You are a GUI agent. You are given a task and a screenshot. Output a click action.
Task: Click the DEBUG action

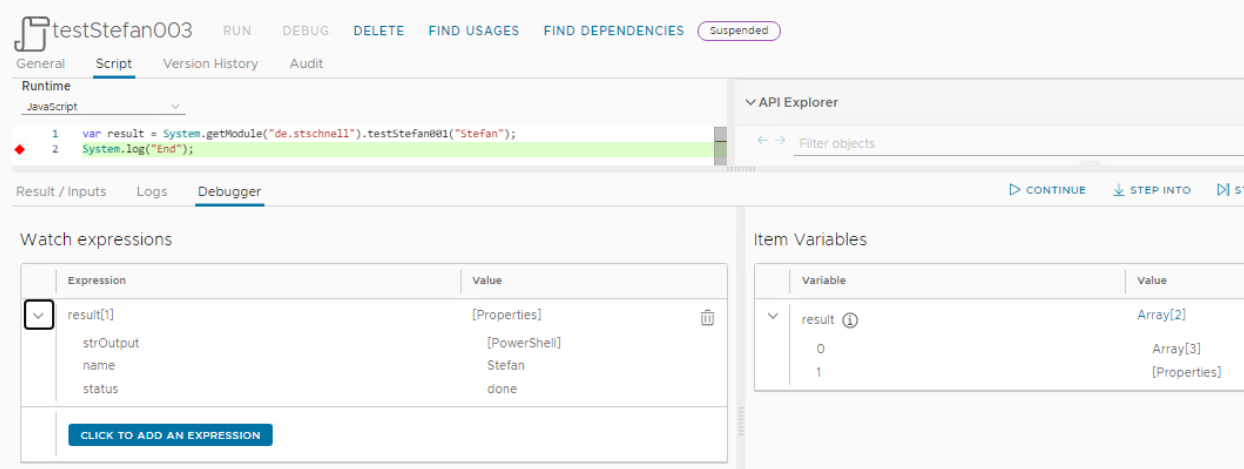[305, 31]
